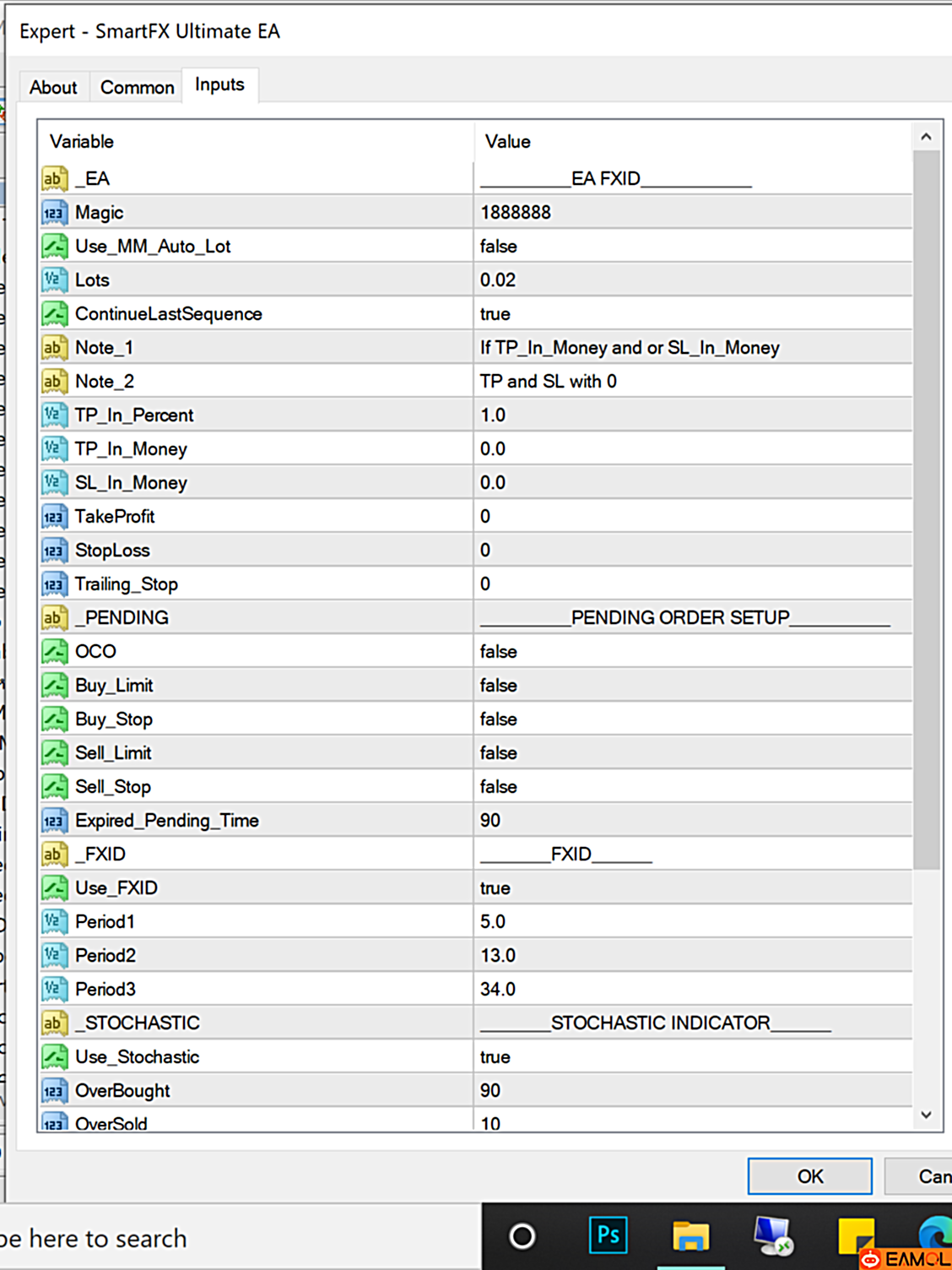Select the Period3 value 34.0
Image resolution: width=952 pixels, height=1270 pixels.
(x=498, y=989)
